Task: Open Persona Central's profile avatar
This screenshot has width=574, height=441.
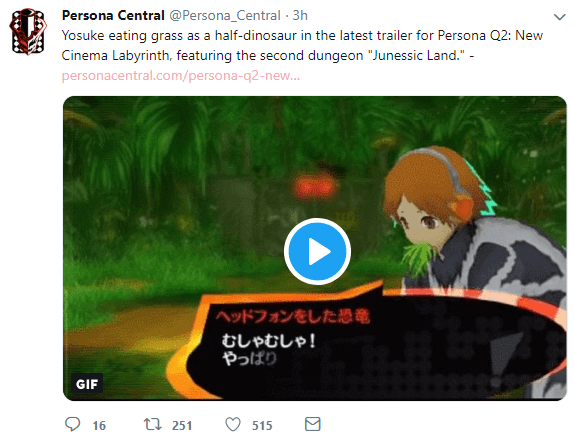Action: [28, 31]
